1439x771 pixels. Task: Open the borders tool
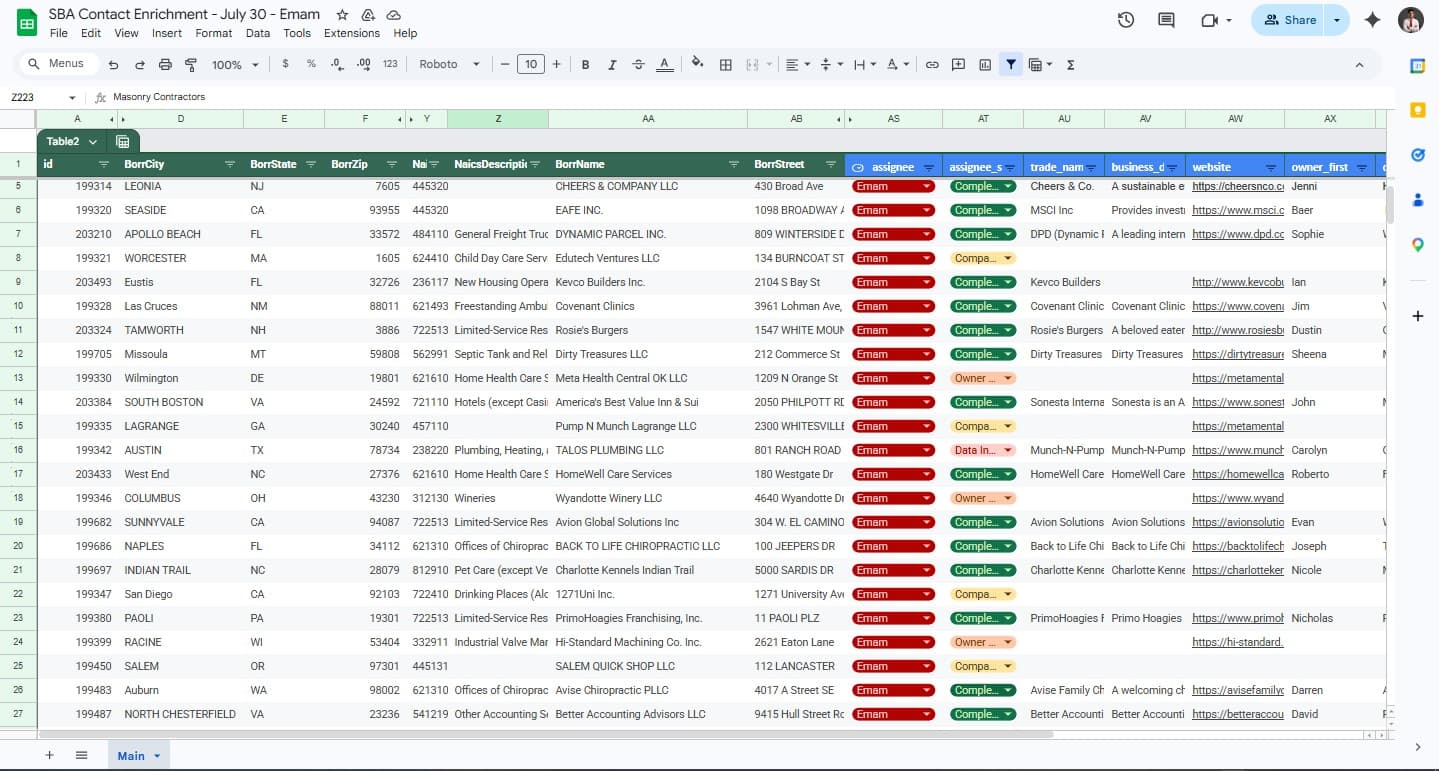(x=726, y=64)
